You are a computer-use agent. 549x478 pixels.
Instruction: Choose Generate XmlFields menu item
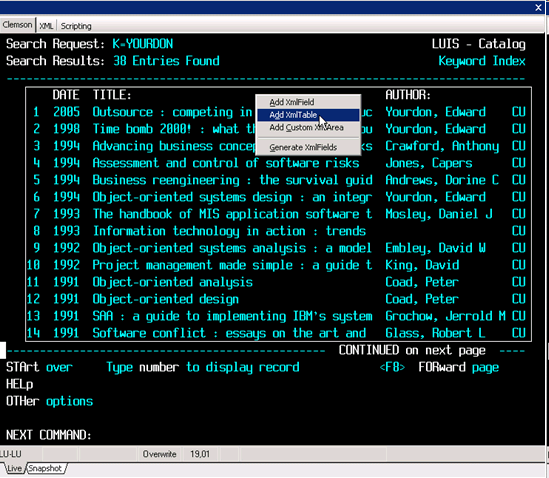point(308,147)
